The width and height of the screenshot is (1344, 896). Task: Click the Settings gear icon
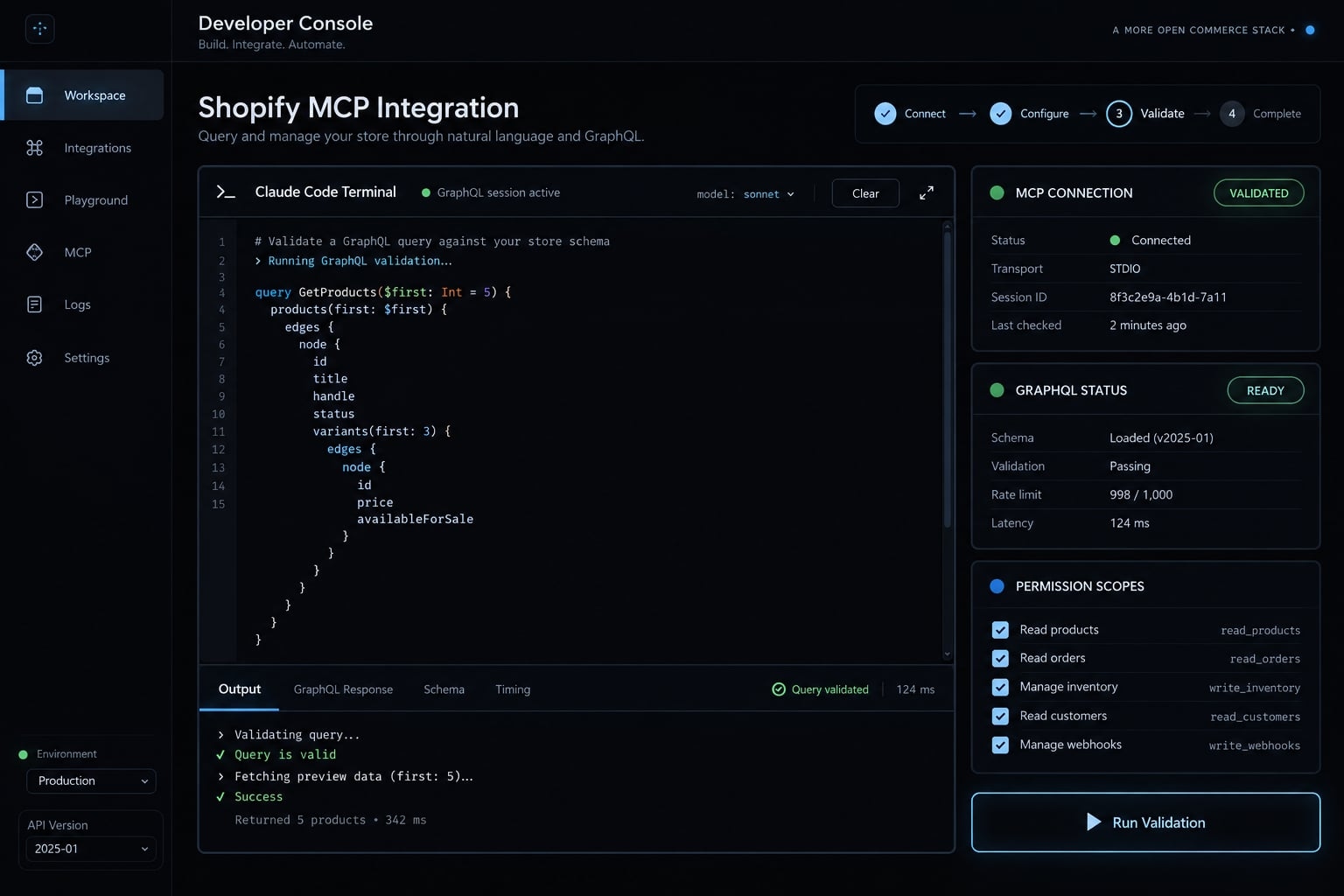tap(35, 358)
